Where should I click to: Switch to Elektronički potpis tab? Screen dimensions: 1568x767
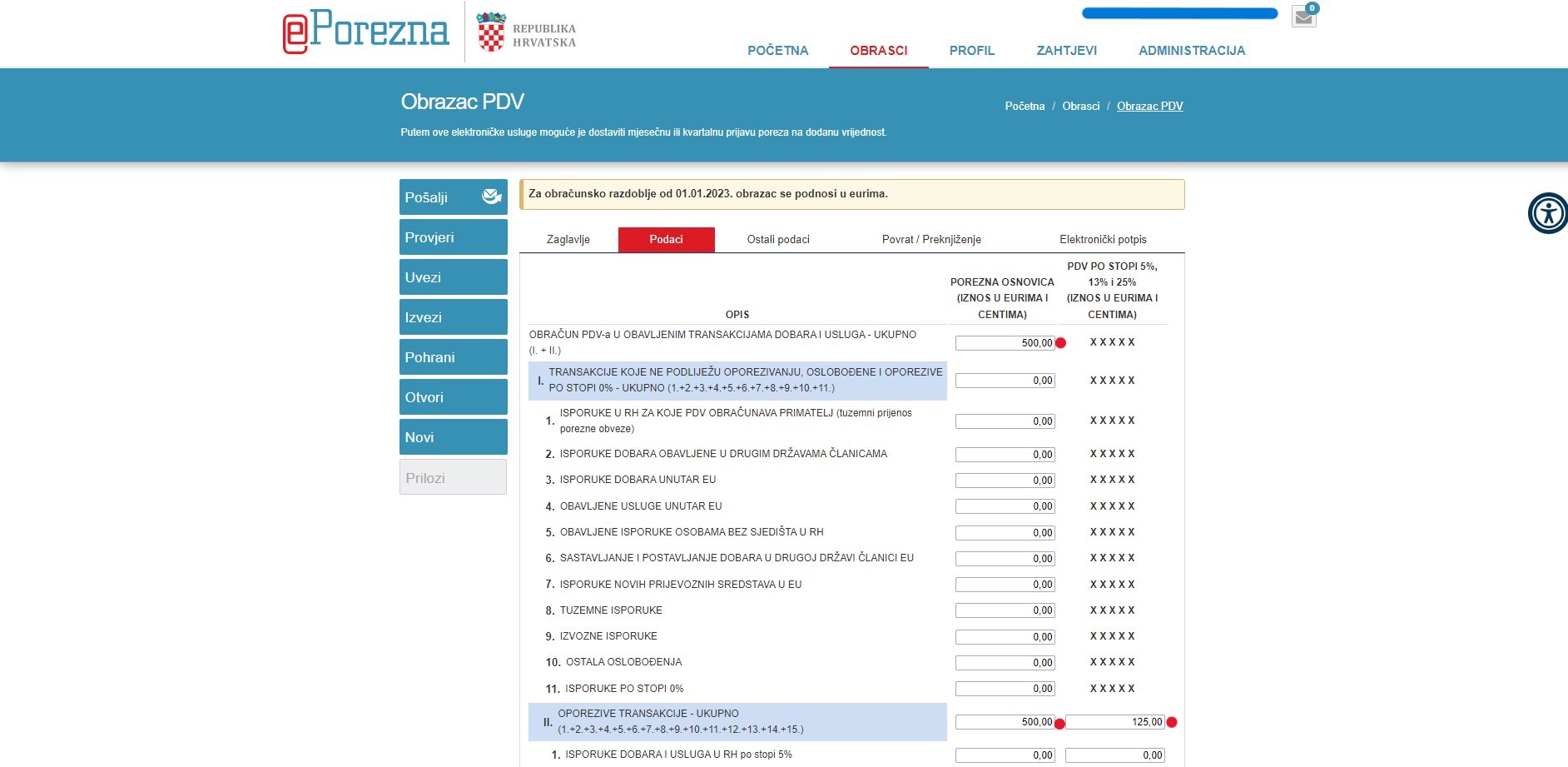tap(1103, 240)
